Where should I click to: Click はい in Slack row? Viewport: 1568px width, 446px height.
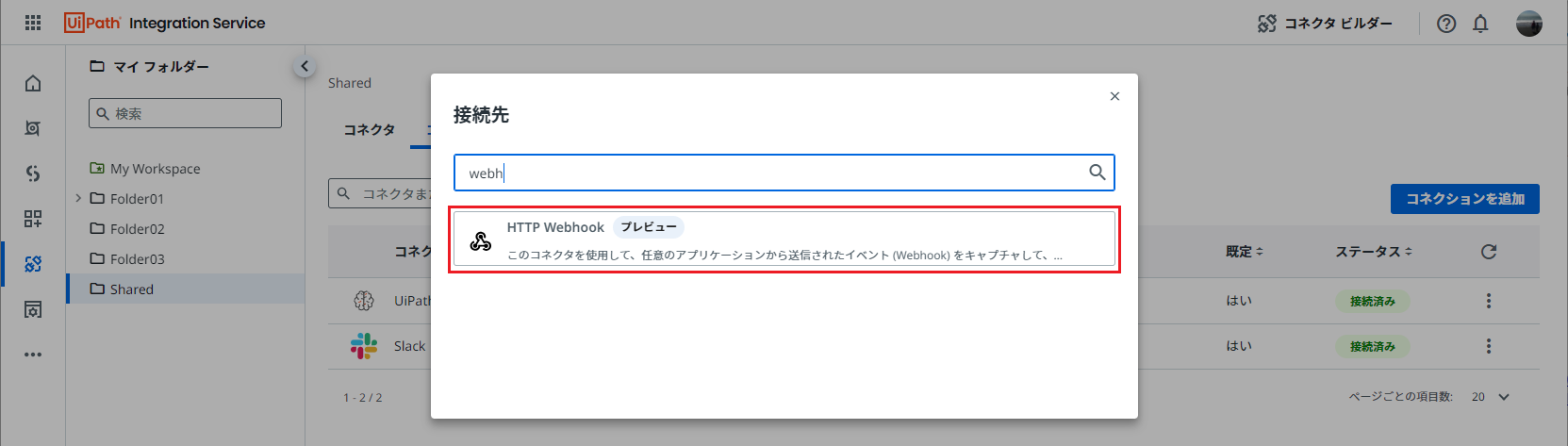(1239, 346)
